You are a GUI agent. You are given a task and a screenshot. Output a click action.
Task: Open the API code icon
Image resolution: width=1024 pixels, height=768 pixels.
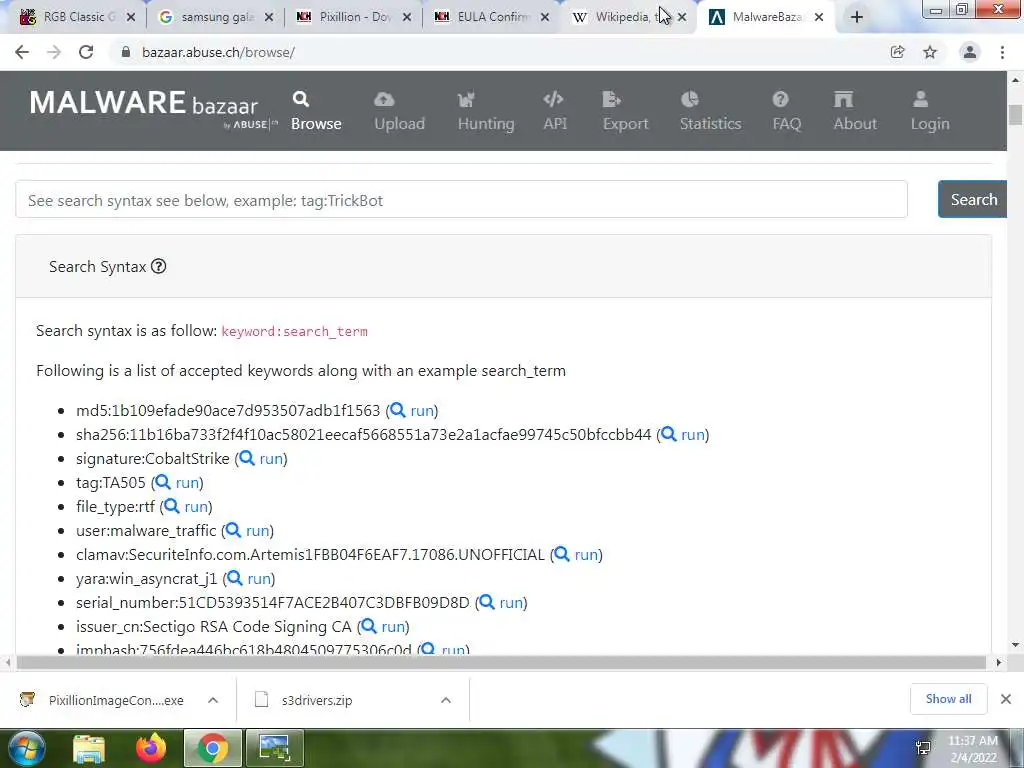click(553, 99)
